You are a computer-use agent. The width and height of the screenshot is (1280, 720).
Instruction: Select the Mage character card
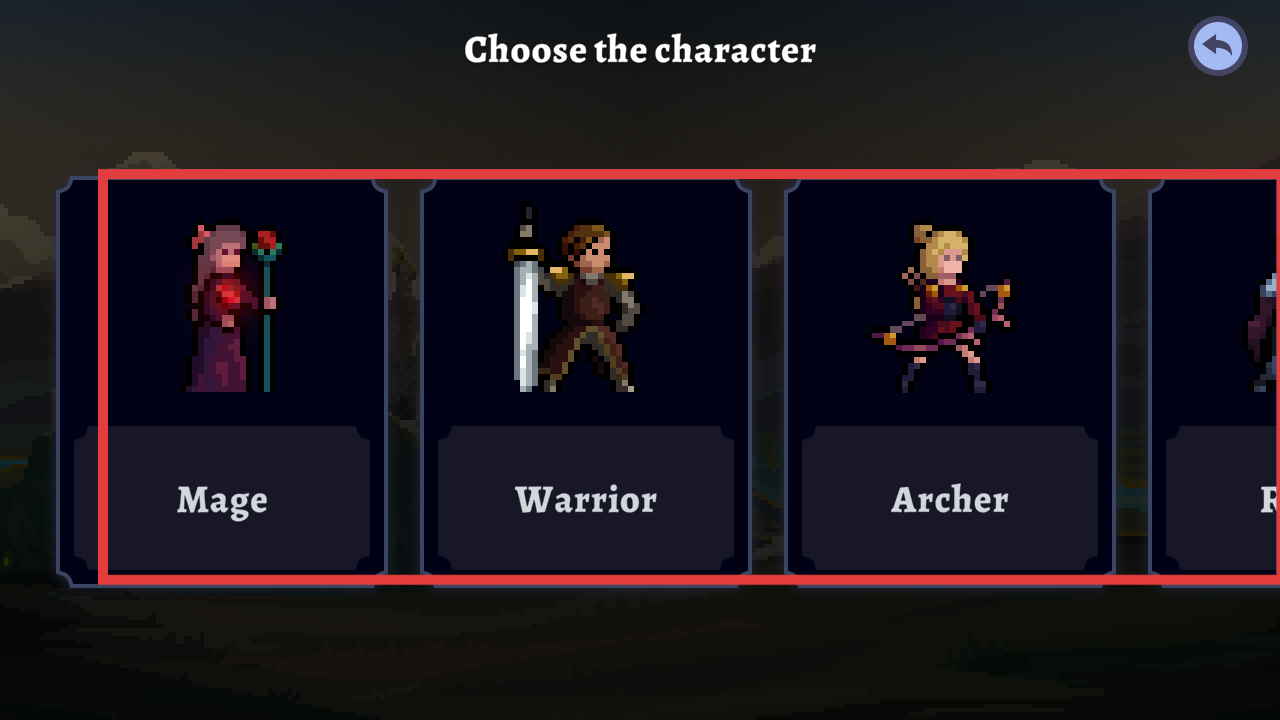pos(222,381)
